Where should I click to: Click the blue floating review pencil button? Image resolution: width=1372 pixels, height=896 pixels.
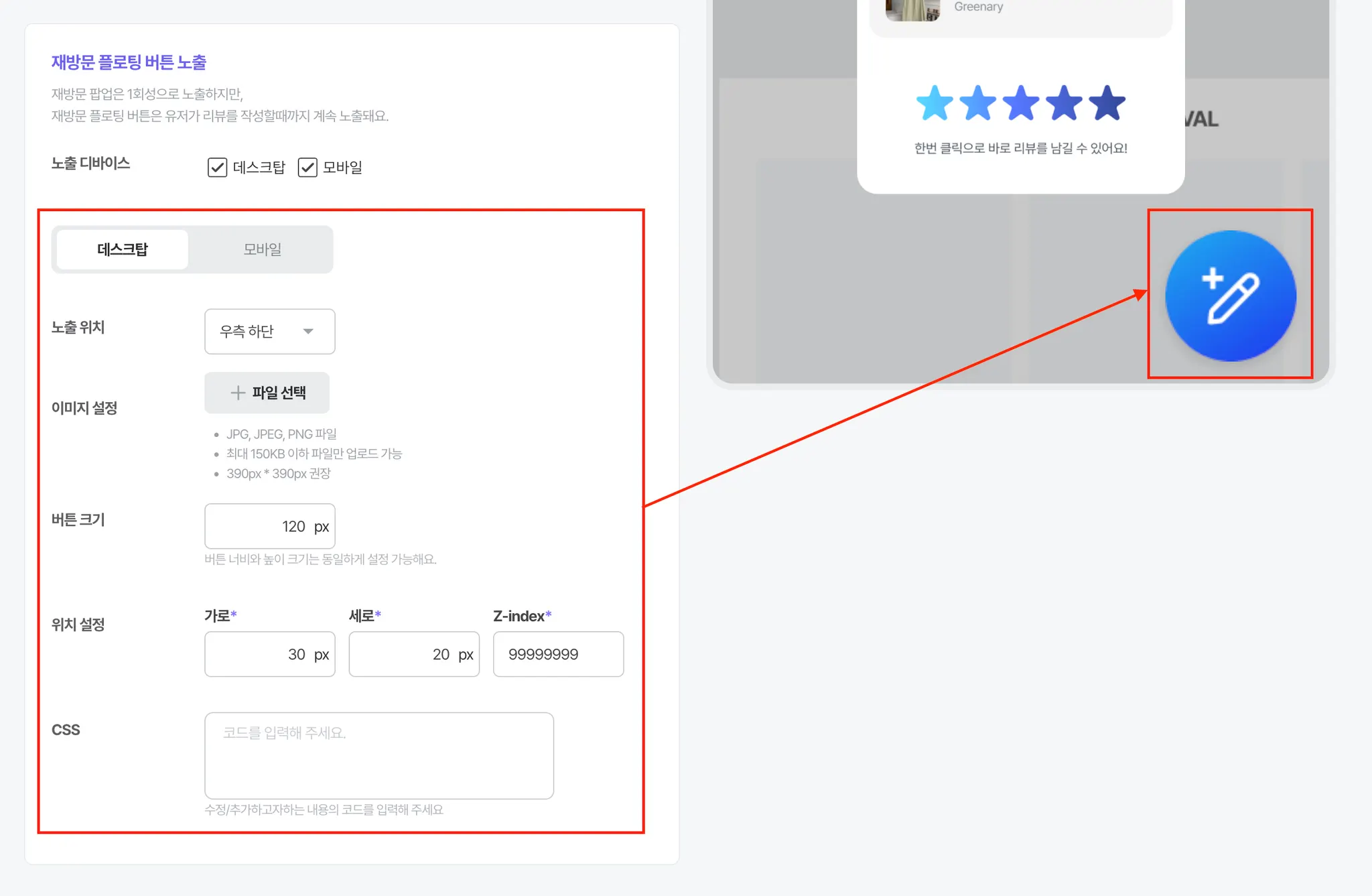[1230, 296]
